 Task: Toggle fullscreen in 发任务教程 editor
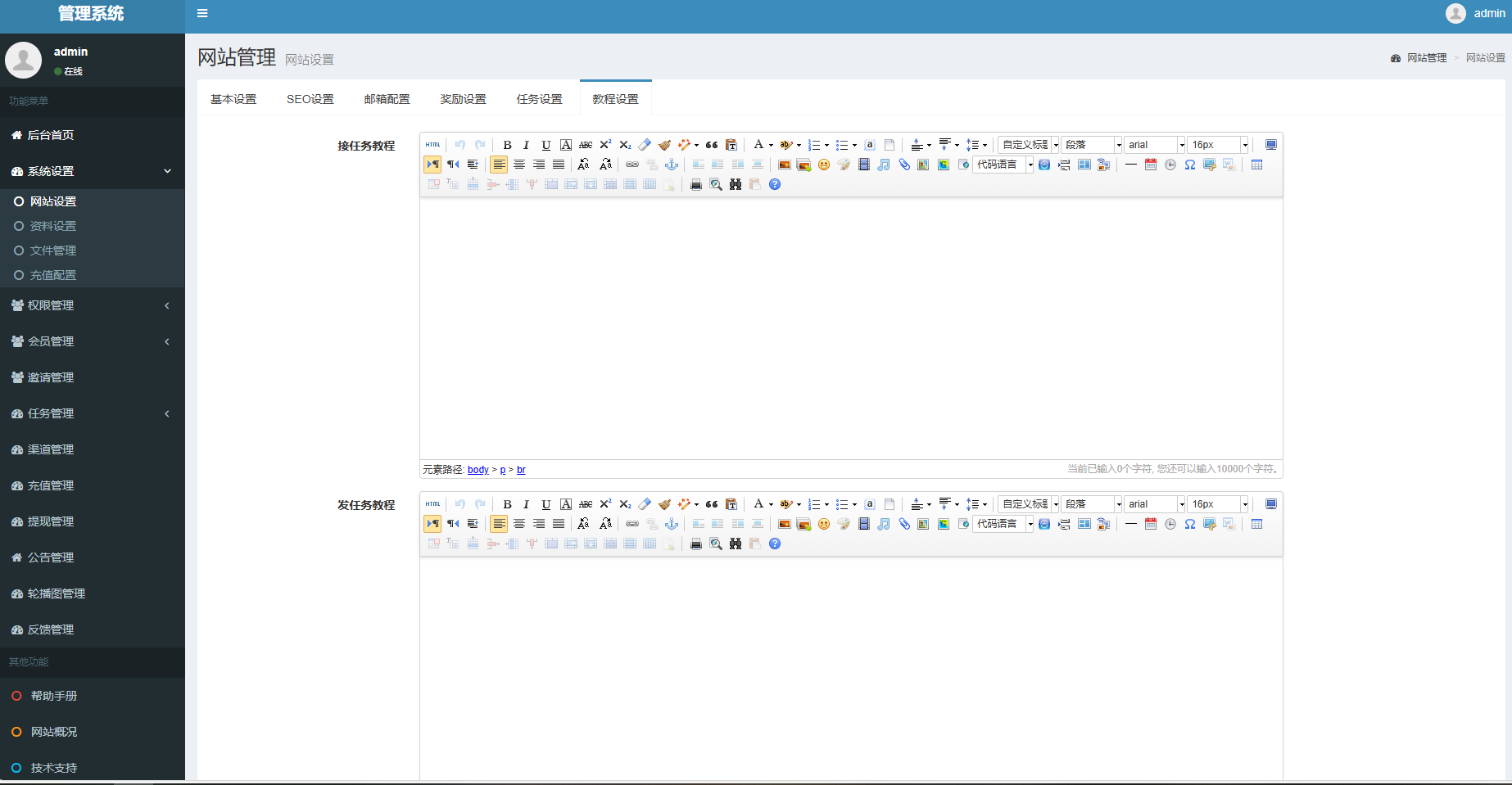click(1271, 504)
